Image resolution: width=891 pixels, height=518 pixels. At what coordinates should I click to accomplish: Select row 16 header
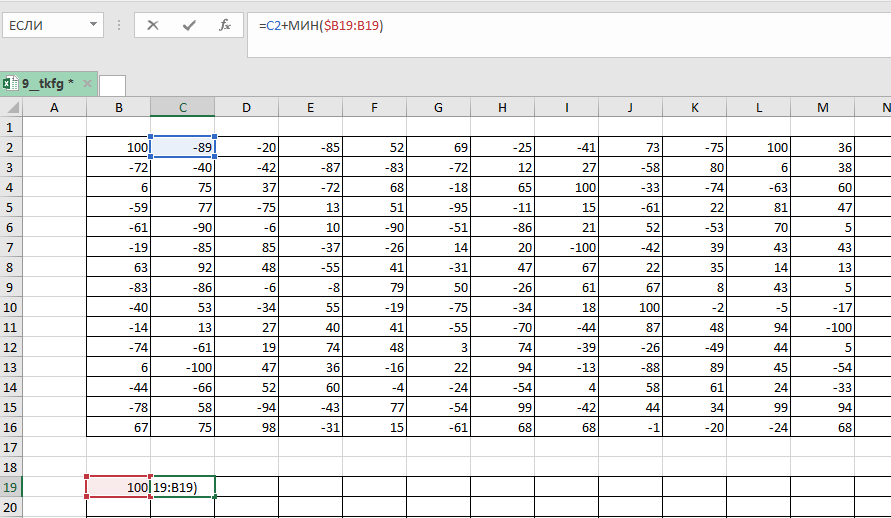tap(10, 427)
